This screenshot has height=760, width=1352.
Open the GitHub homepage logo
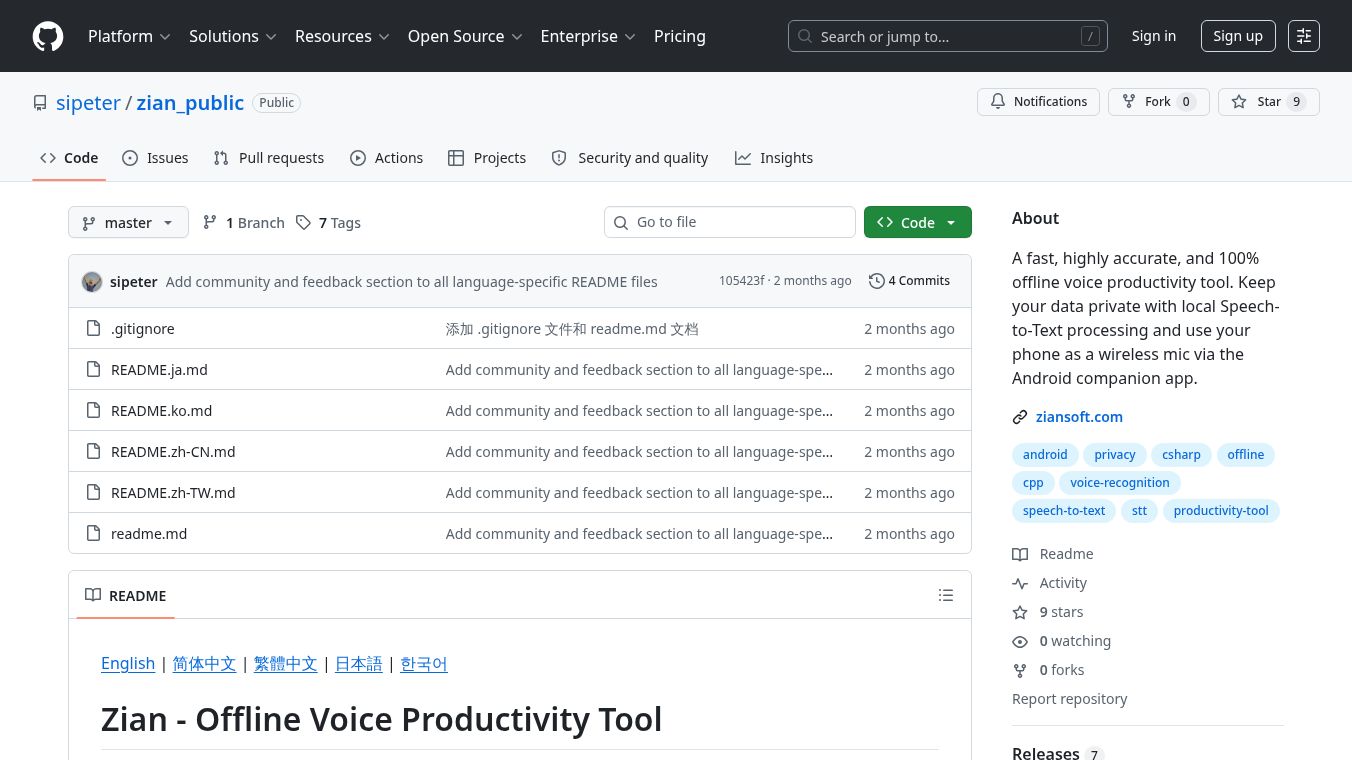(48, 36)
